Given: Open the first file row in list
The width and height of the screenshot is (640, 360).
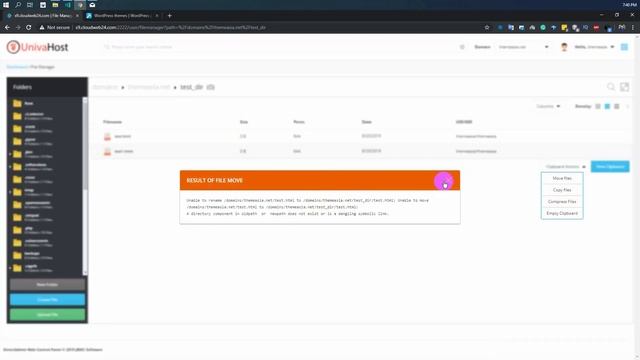Looking at the screenshot, I should [361, 136].
